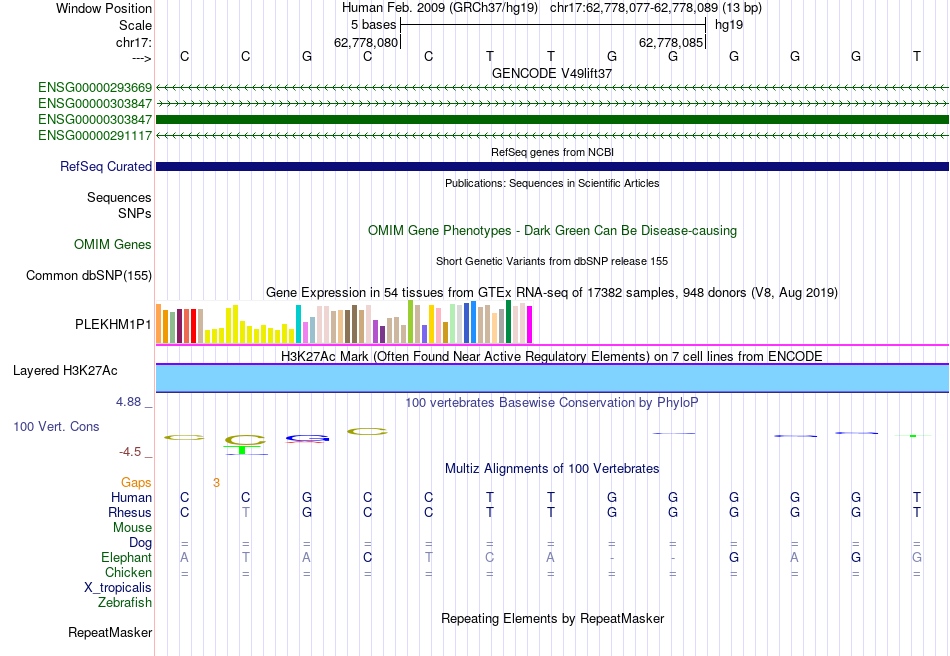950x656 pixels.
Task: Open Short Genetic Variants from dbSNP title
Action: point(552,262)
